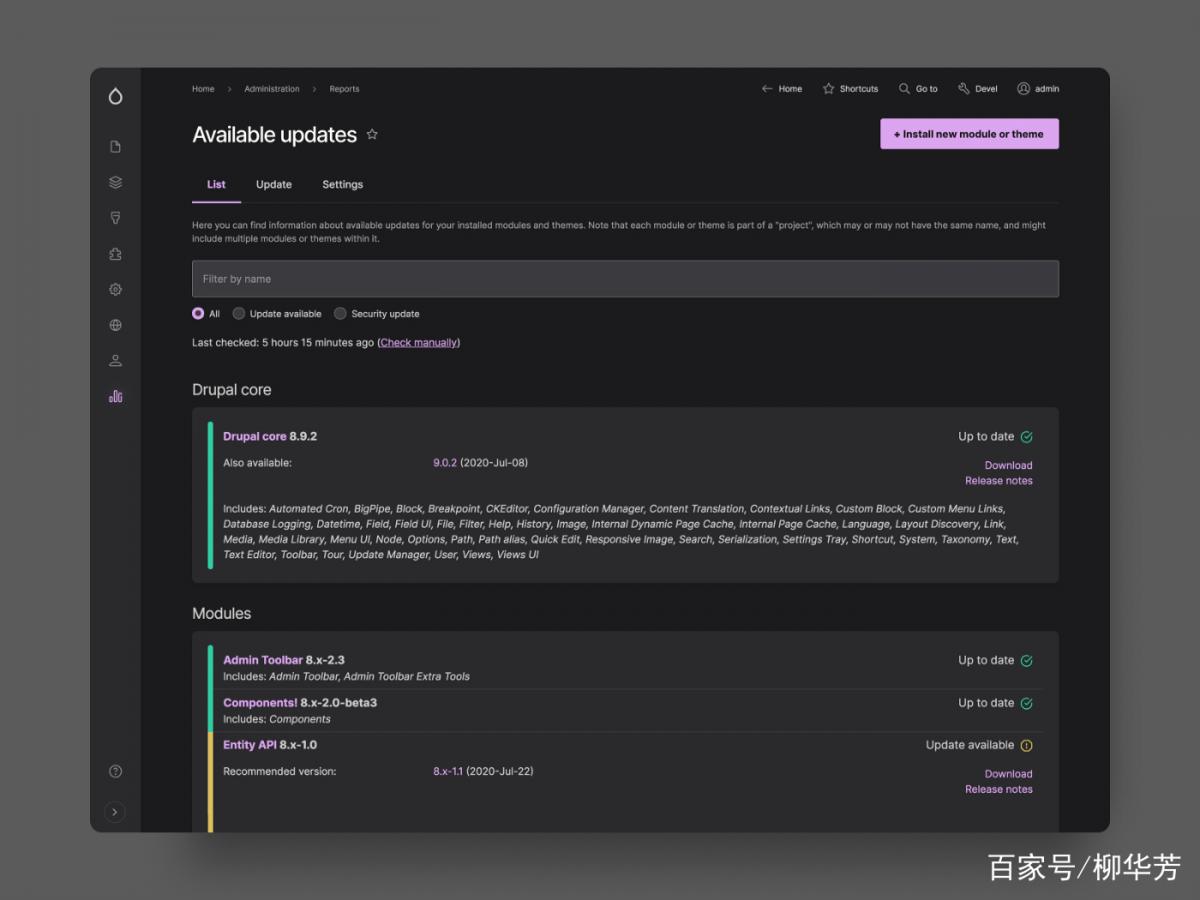Click the star beside Available updates title
1200x900 pixels.
pos(372,134)
